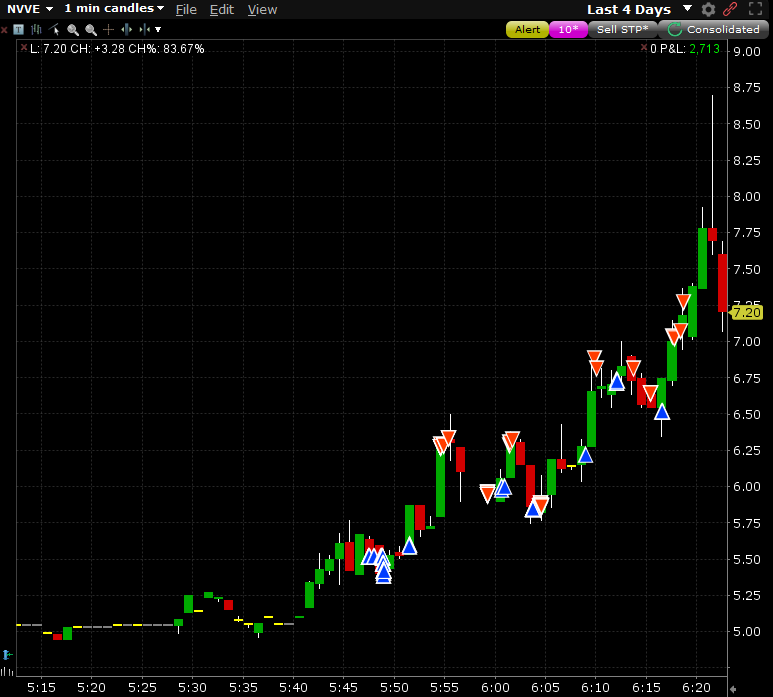The width and height of the screenshot is (773, 697).
Task: Click the 5:15 time axis label
Action: point(41,688)
